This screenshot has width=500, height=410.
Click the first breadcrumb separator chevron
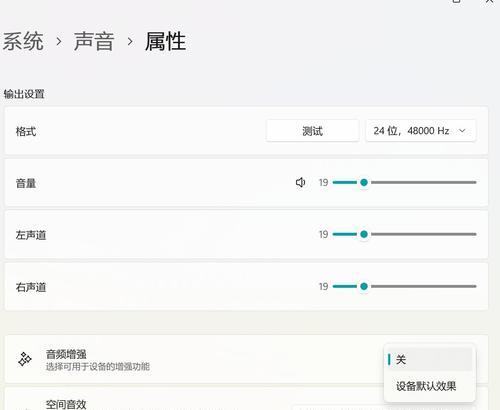pos(59,41)
